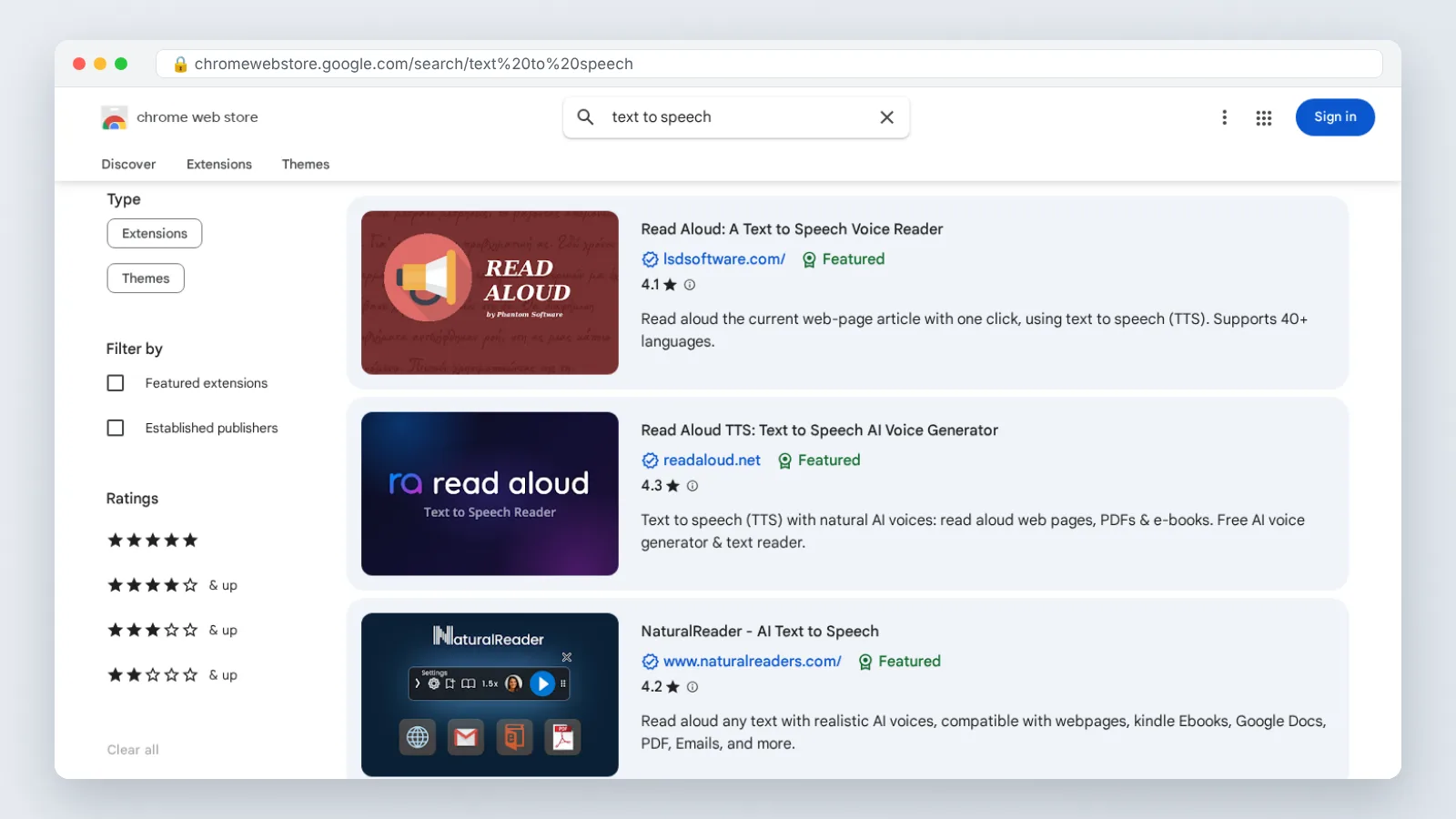Open the lsdsoftware.com/ link

point(724,259)
